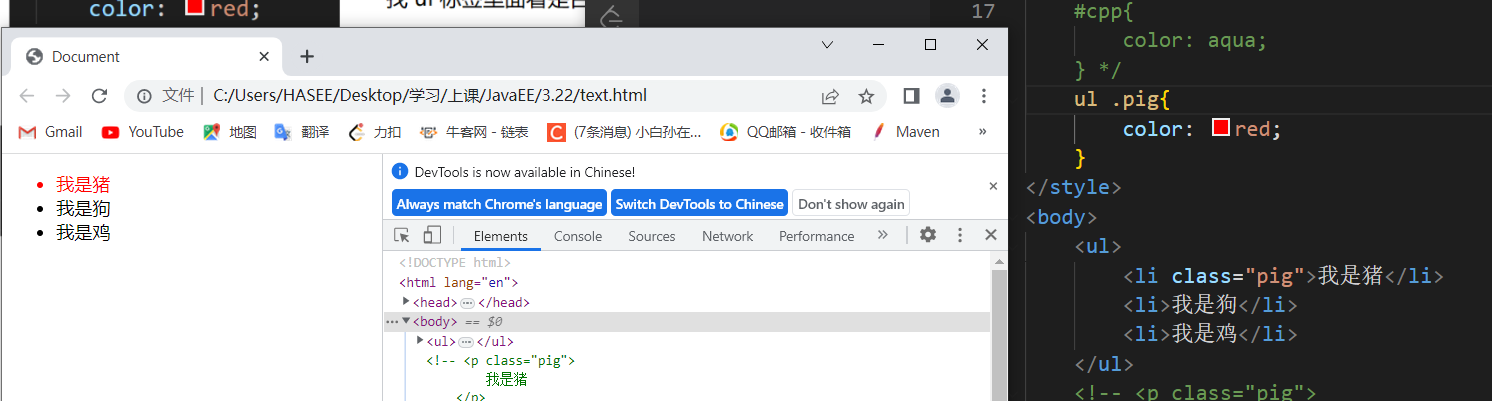Screen dimensions: 1492x401
Task: Open QQ邮箱 - 收件箱 bookmark
Action: coord(786,131)
